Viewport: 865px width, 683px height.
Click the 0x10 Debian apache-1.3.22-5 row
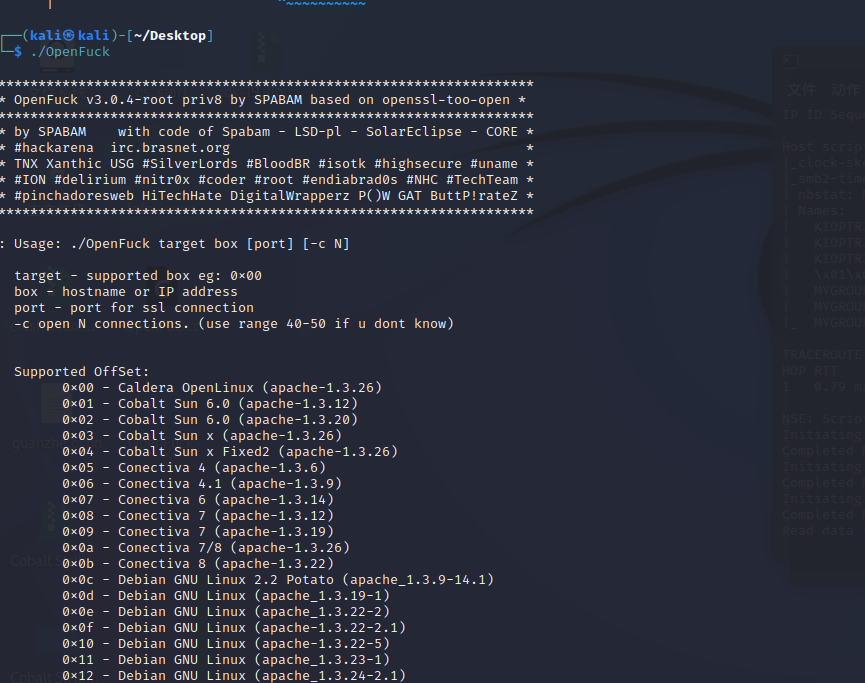226,644
